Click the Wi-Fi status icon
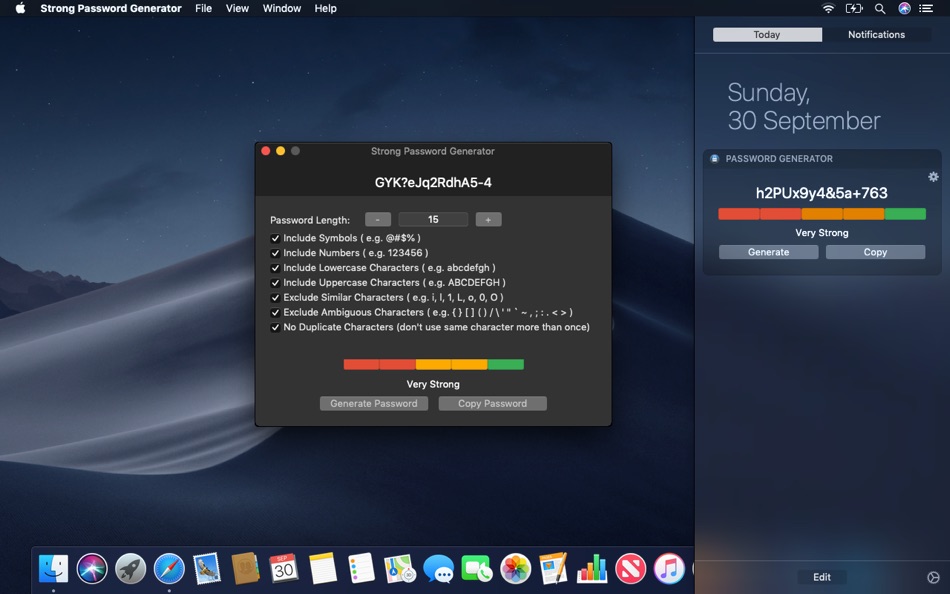The width and height of the screenshot is (950, 594). click(x=828, y=8)
